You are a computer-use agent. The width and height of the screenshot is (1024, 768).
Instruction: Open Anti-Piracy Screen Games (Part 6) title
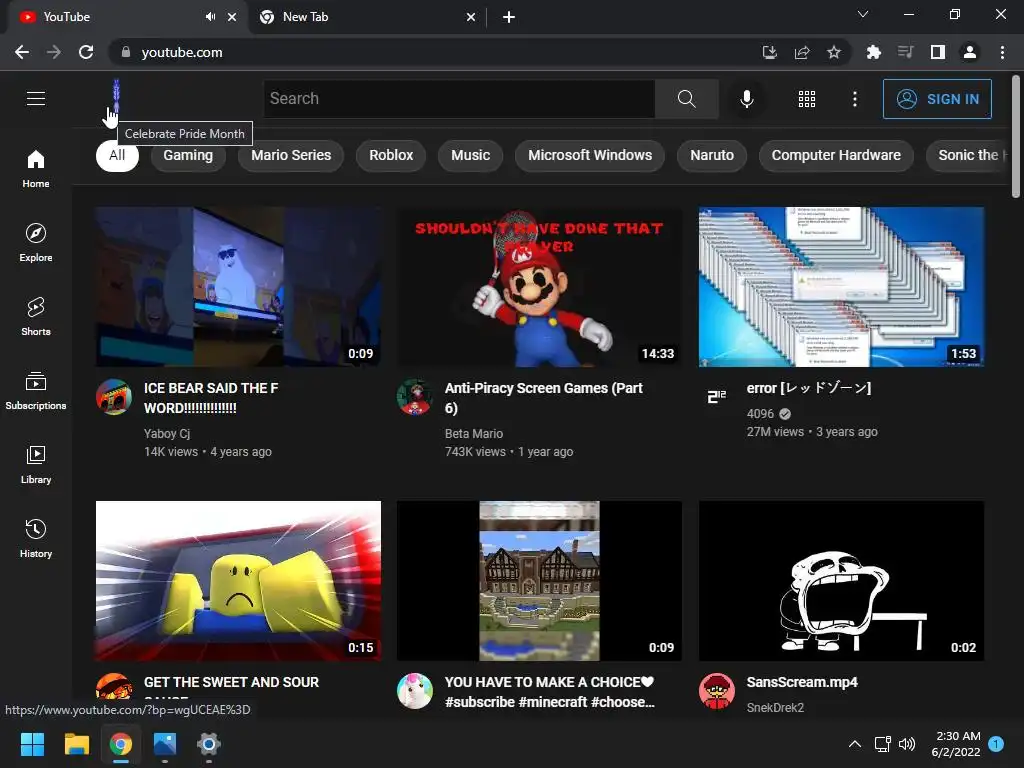[543, 398]
